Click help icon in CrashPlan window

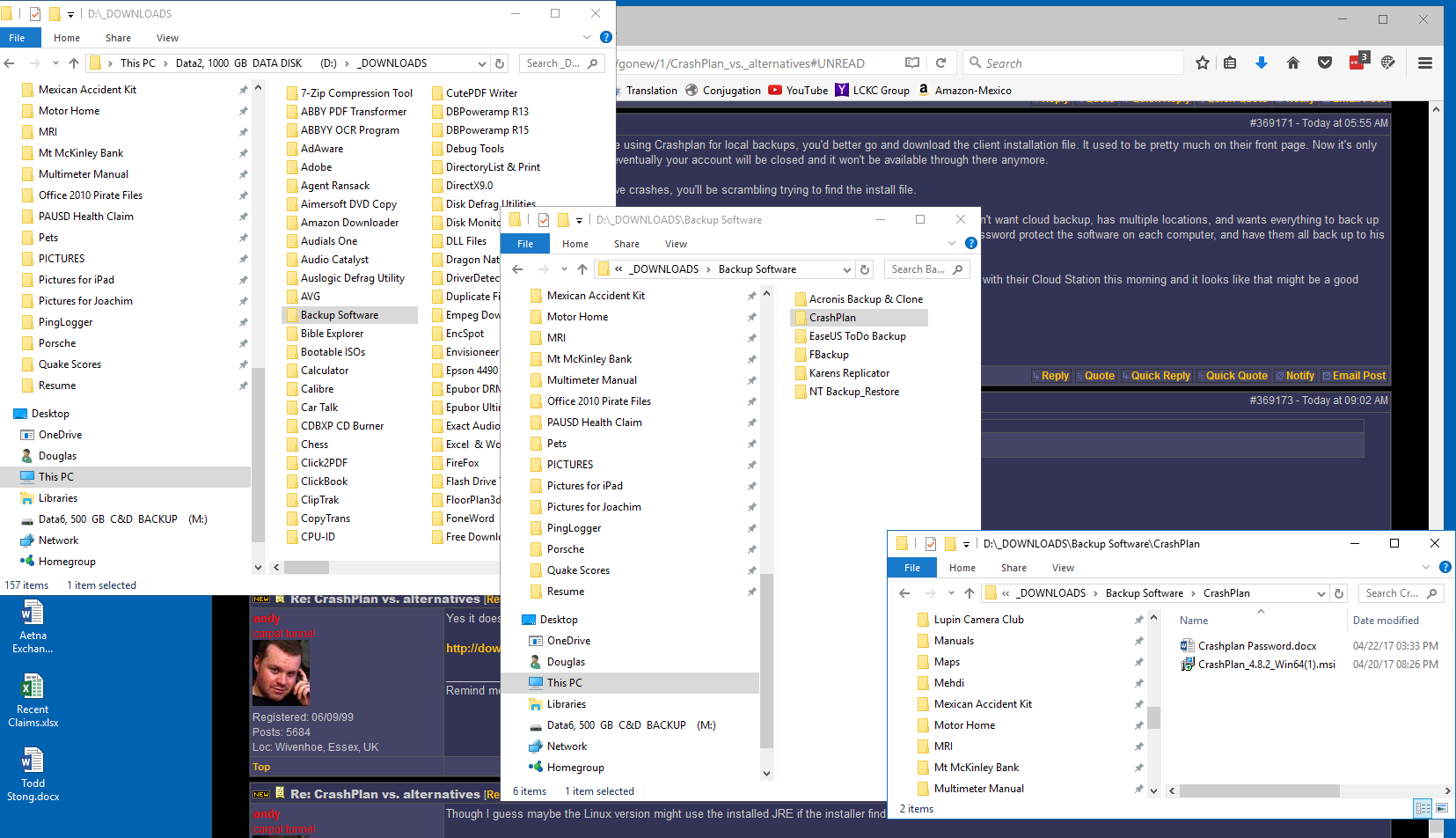click(x=1445, y=567)
